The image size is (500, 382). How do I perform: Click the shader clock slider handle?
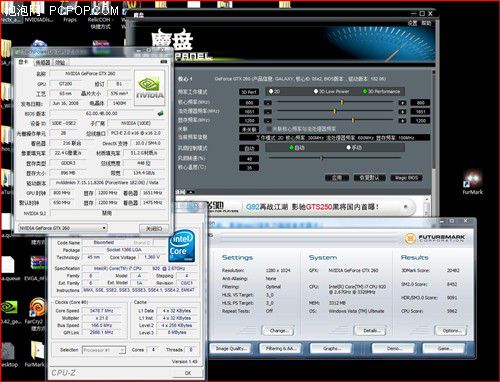tap(335, 111)
